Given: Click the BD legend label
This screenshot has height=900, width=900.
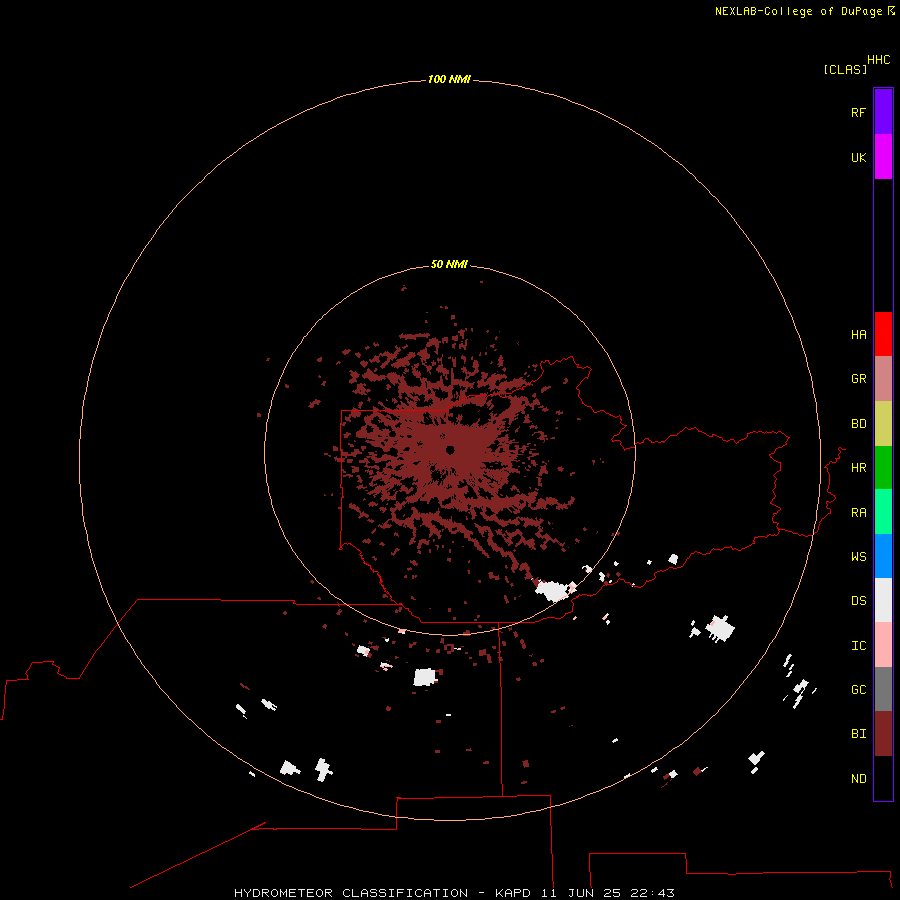Looking at the screenshot, I should 858,424.
